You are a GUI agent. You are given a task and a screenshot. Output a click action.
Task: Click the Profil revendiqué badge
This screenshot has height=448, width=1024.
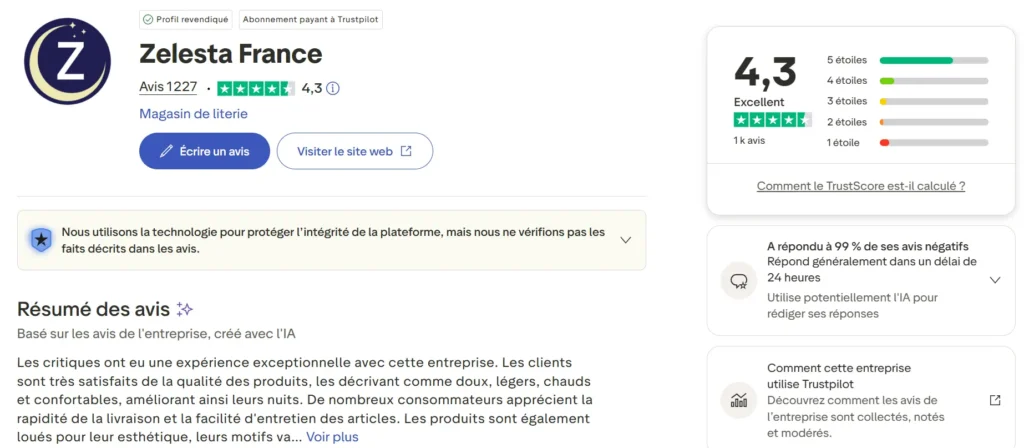[186, 20]
